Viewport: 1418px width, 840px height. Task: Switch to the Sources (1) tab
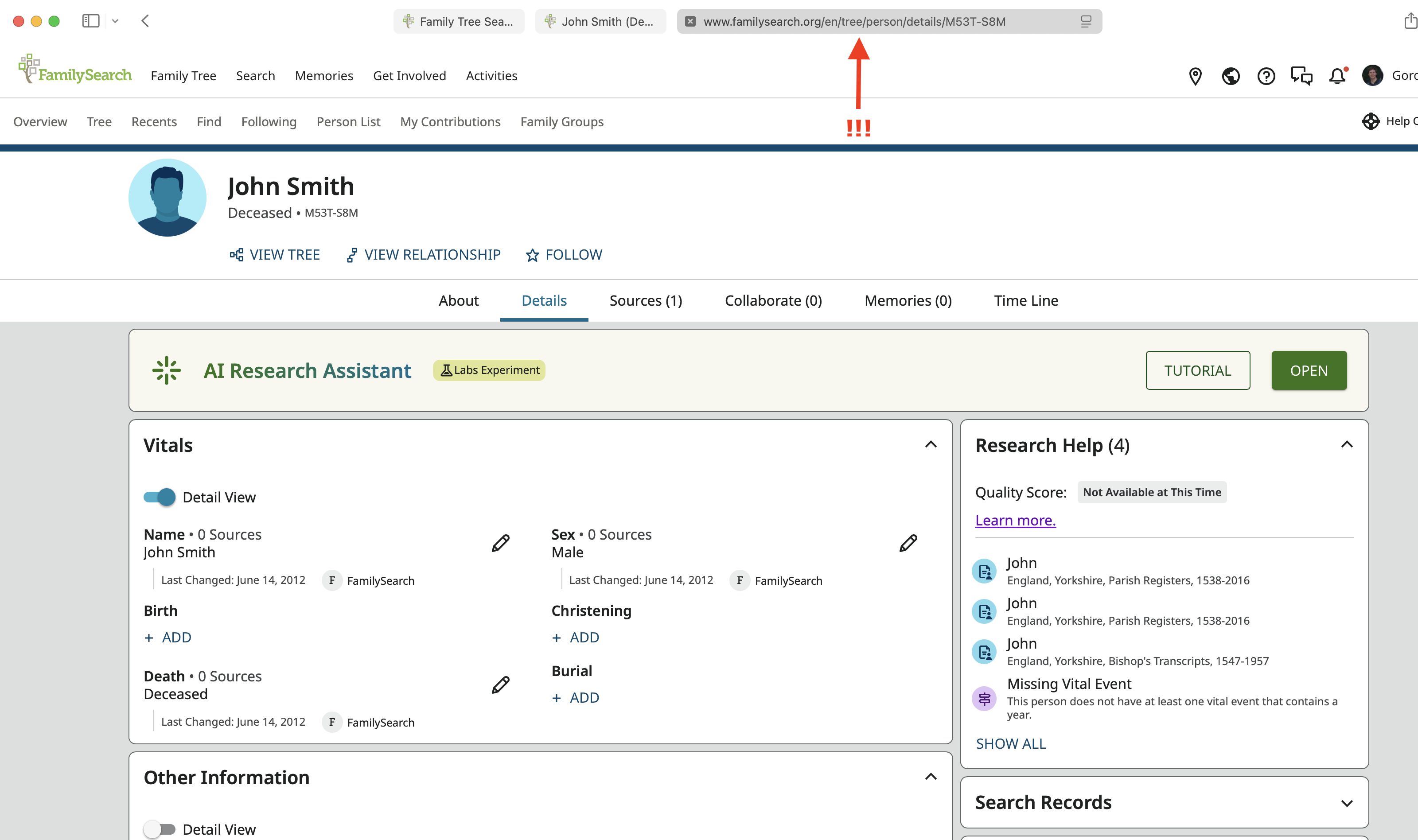[646, 300]
